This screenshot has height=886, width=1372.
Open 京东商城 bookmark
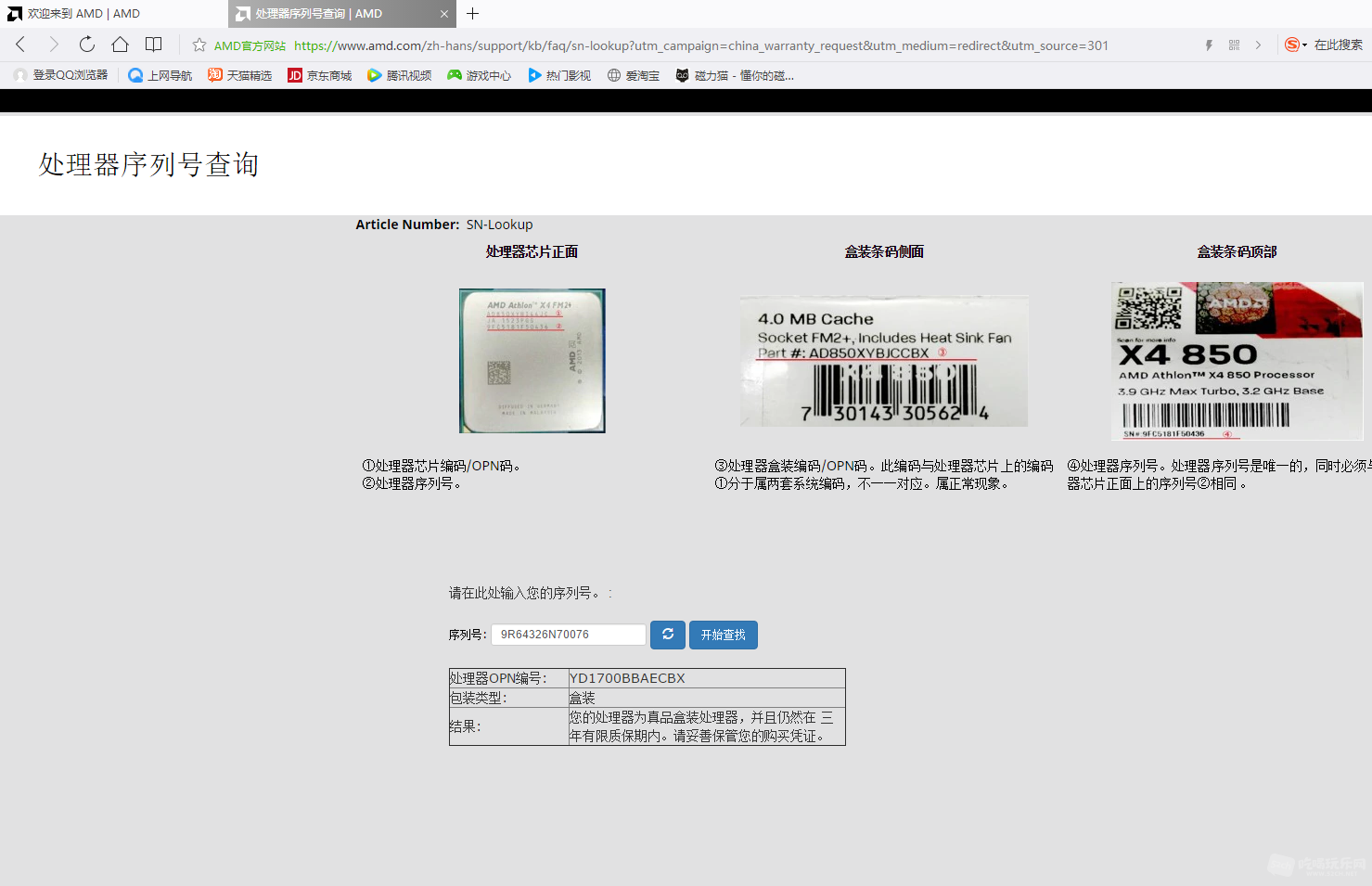click(319, 75)
